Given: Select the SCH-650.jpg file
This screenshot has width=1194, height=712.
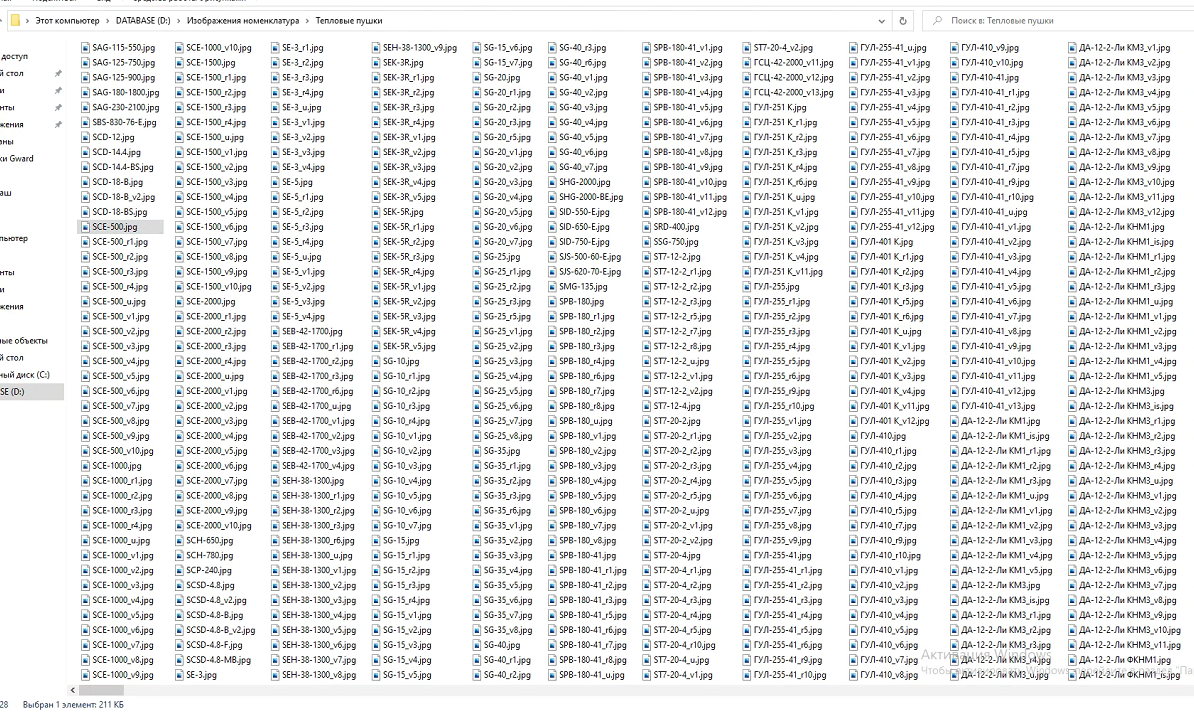Looking at the screenshot, I should pos(209,540).
